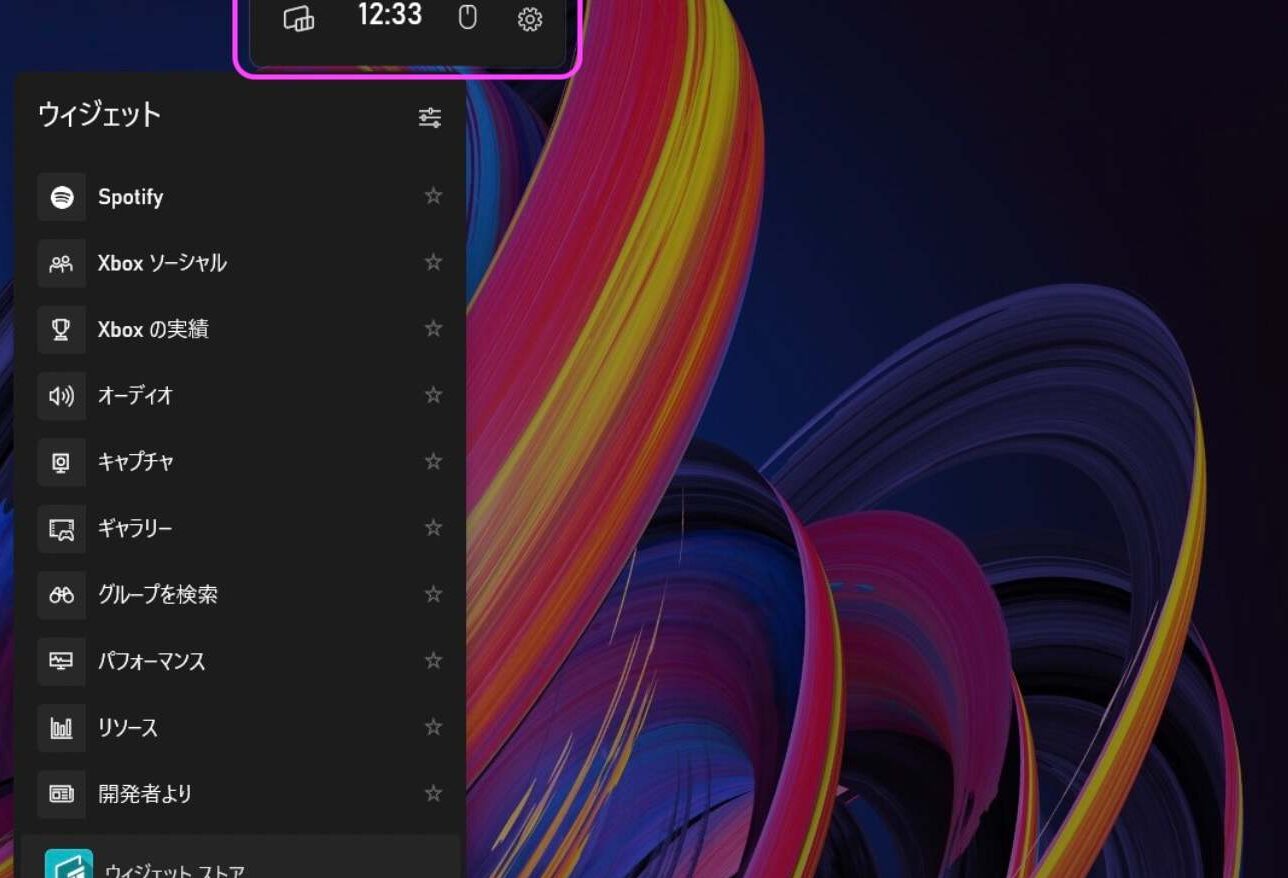
Task: Toggle favorite star for キャプチャ
Action: coord(433,461)
